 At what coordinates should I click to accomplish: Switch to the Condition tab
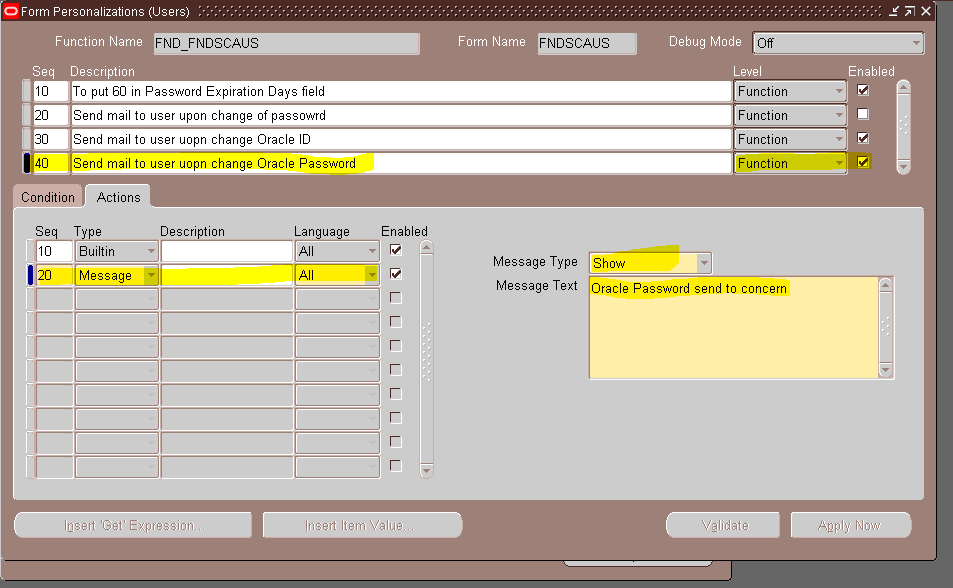47,196
